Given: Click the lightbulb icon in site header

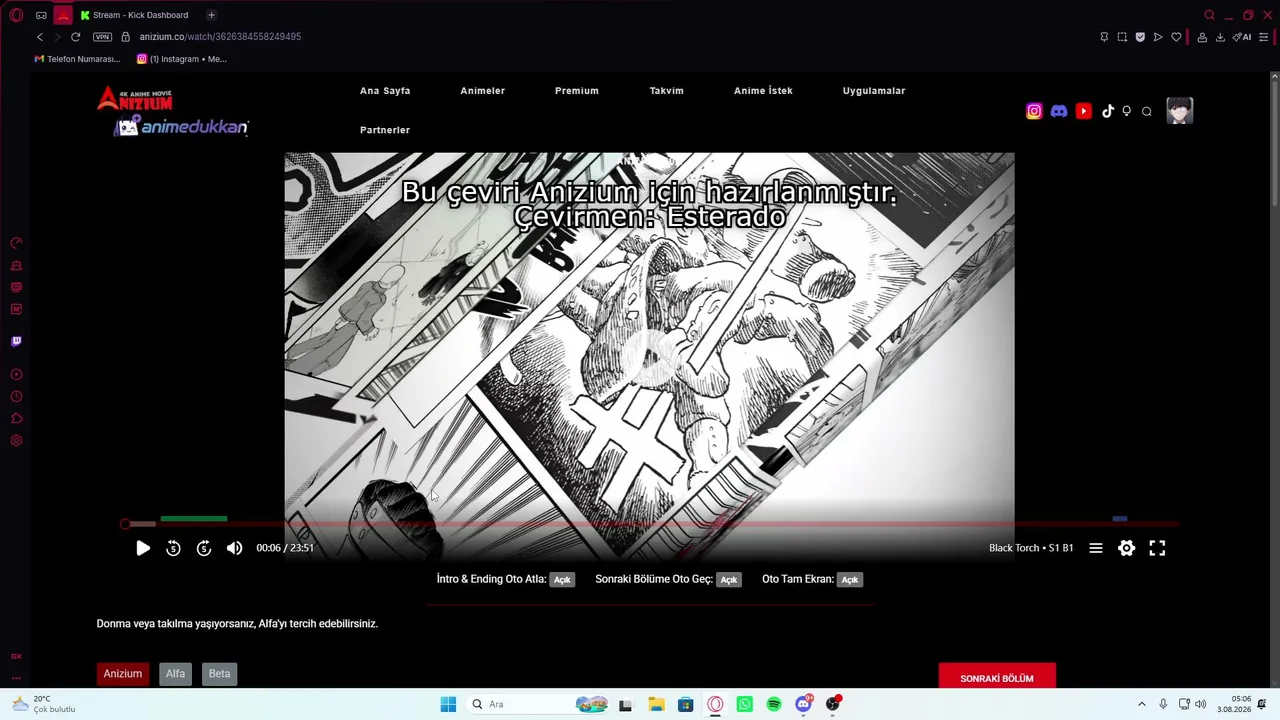Looking at the screenshot, I should pyautogui.click(x=1127, y=111).
